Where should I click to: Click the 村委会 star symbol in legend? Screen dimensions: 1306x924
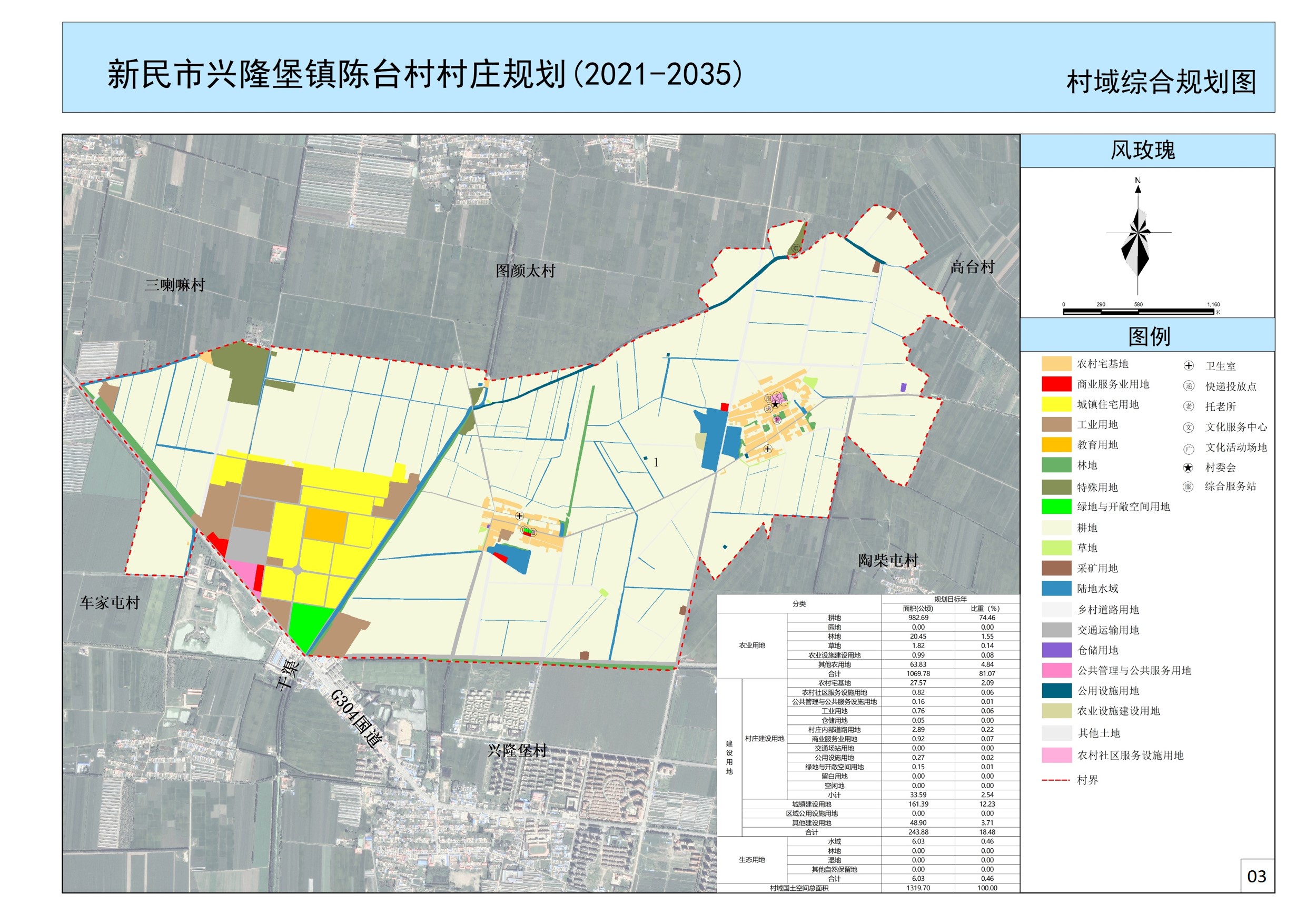coord(1188,468)
